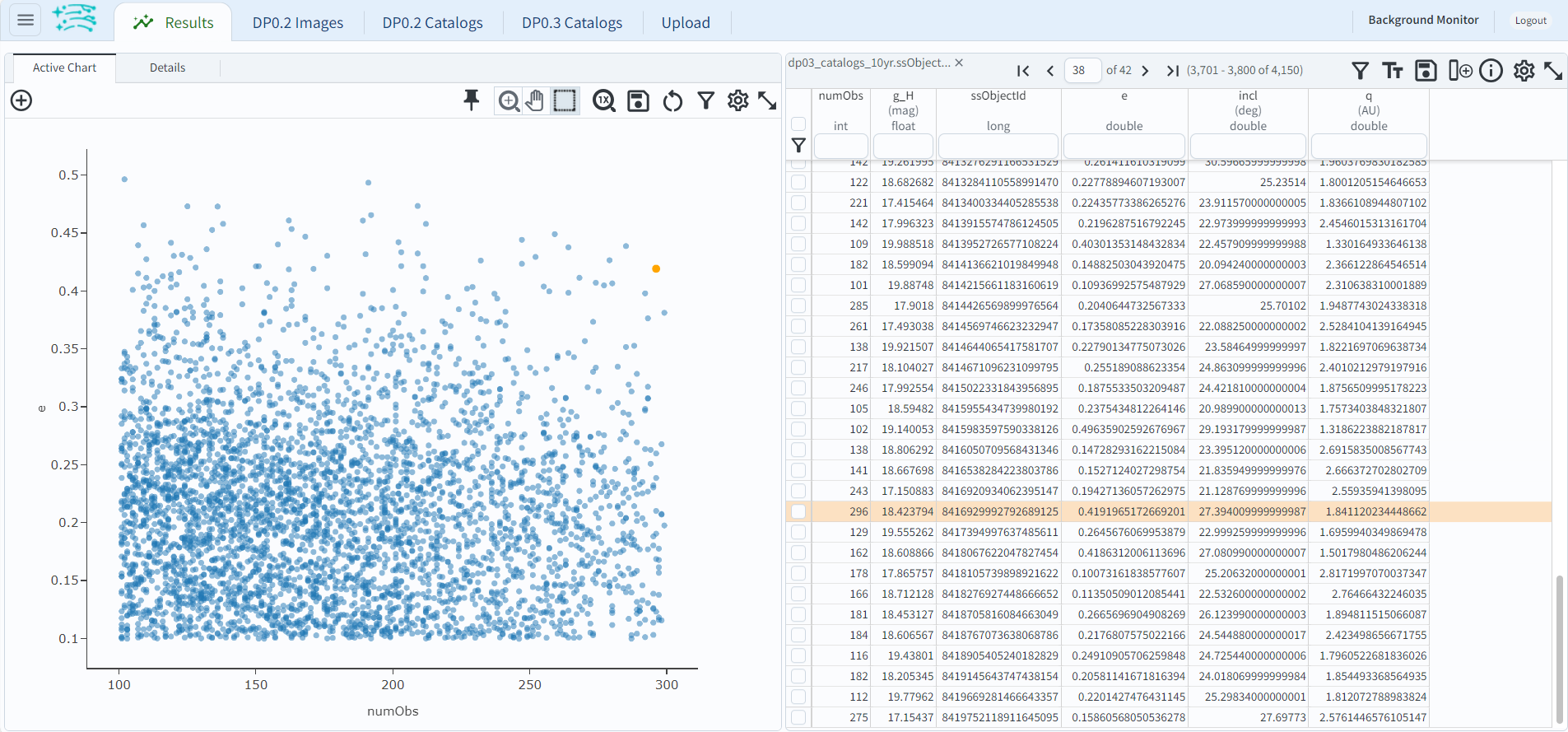Check row with numObs 285
This screenshot has height=732, width=1568.
click(x=798, y=305)
